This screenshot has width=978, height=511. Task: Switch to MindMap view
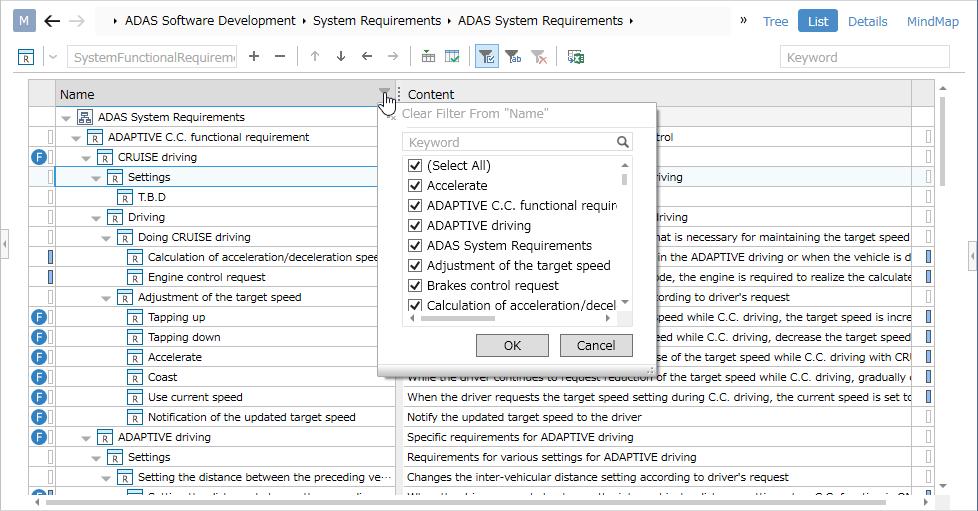(932, 21)
